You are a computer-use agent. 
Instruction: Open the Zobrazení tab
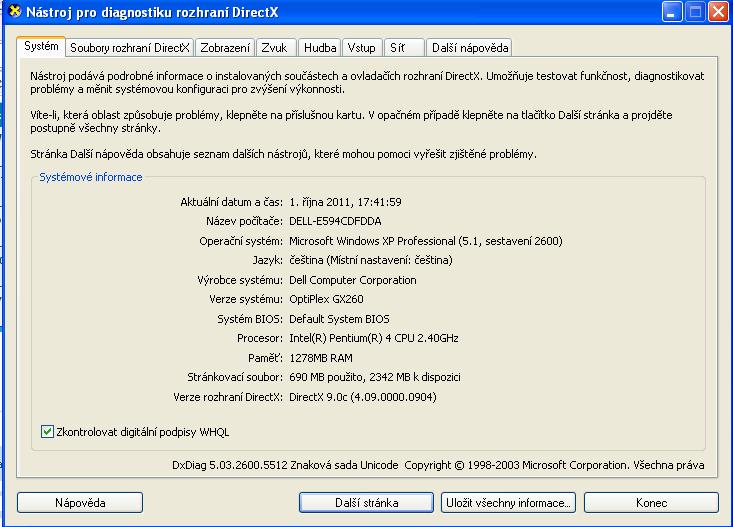pyautogui.click(x=225, y=48)
